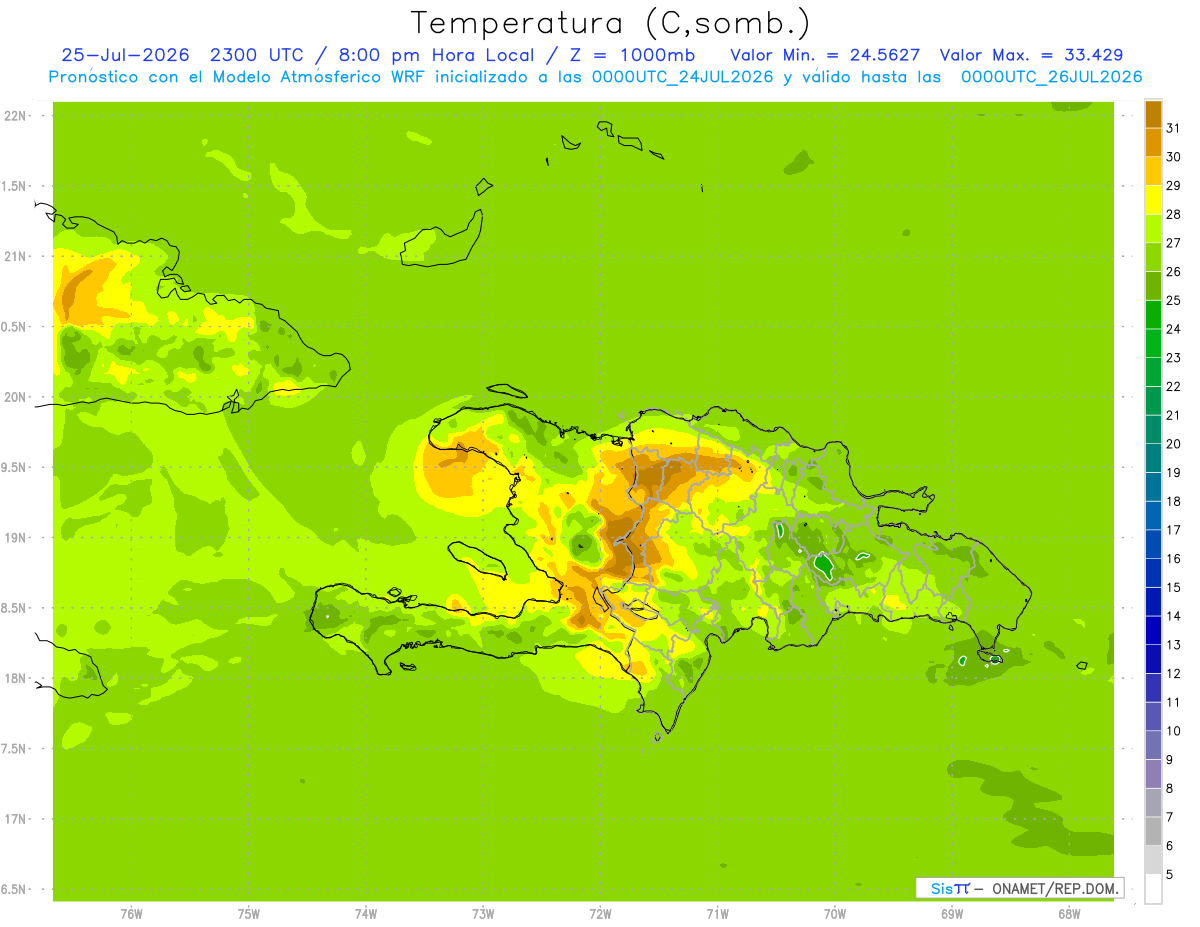Click the legend value '18'
The height and width of the screenshot is (927, 1200).
tap(1174, 501)
